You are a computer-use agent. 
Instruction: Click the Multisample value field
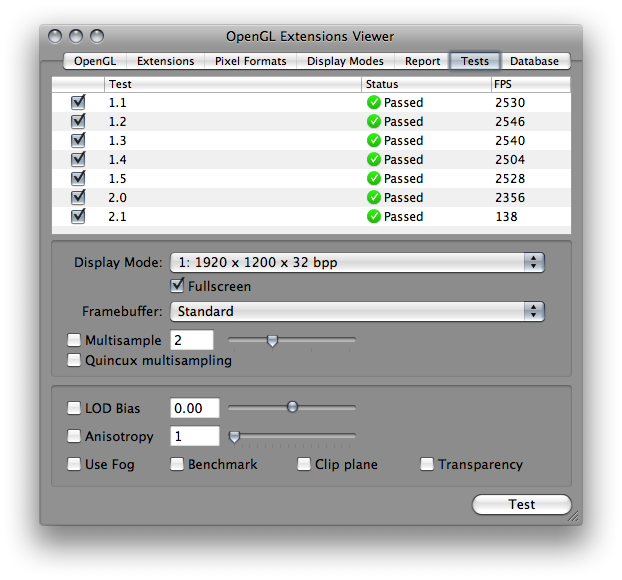(192, 340)
